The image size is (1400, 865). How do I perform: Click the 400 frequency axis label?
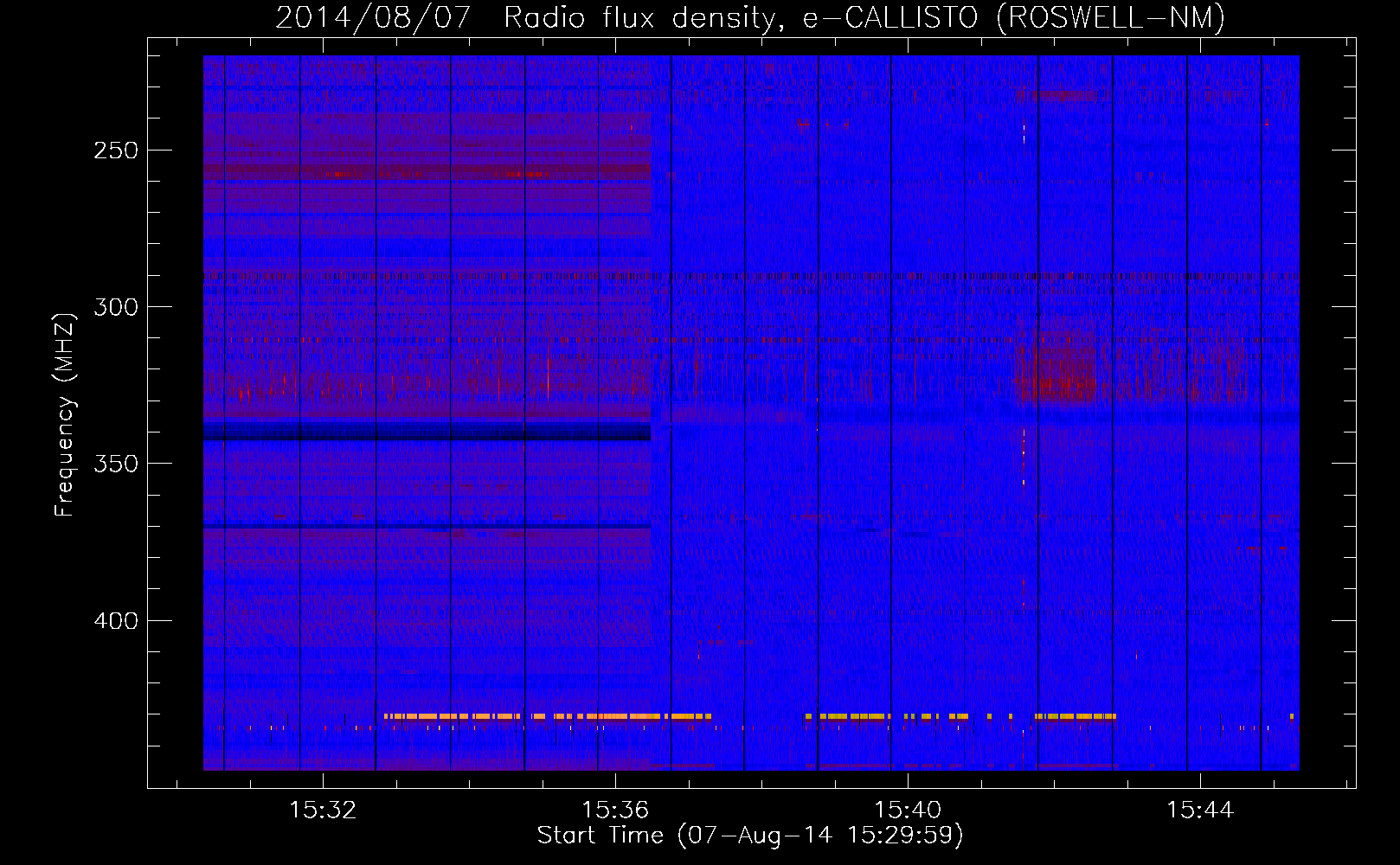[x=116, y=621]
